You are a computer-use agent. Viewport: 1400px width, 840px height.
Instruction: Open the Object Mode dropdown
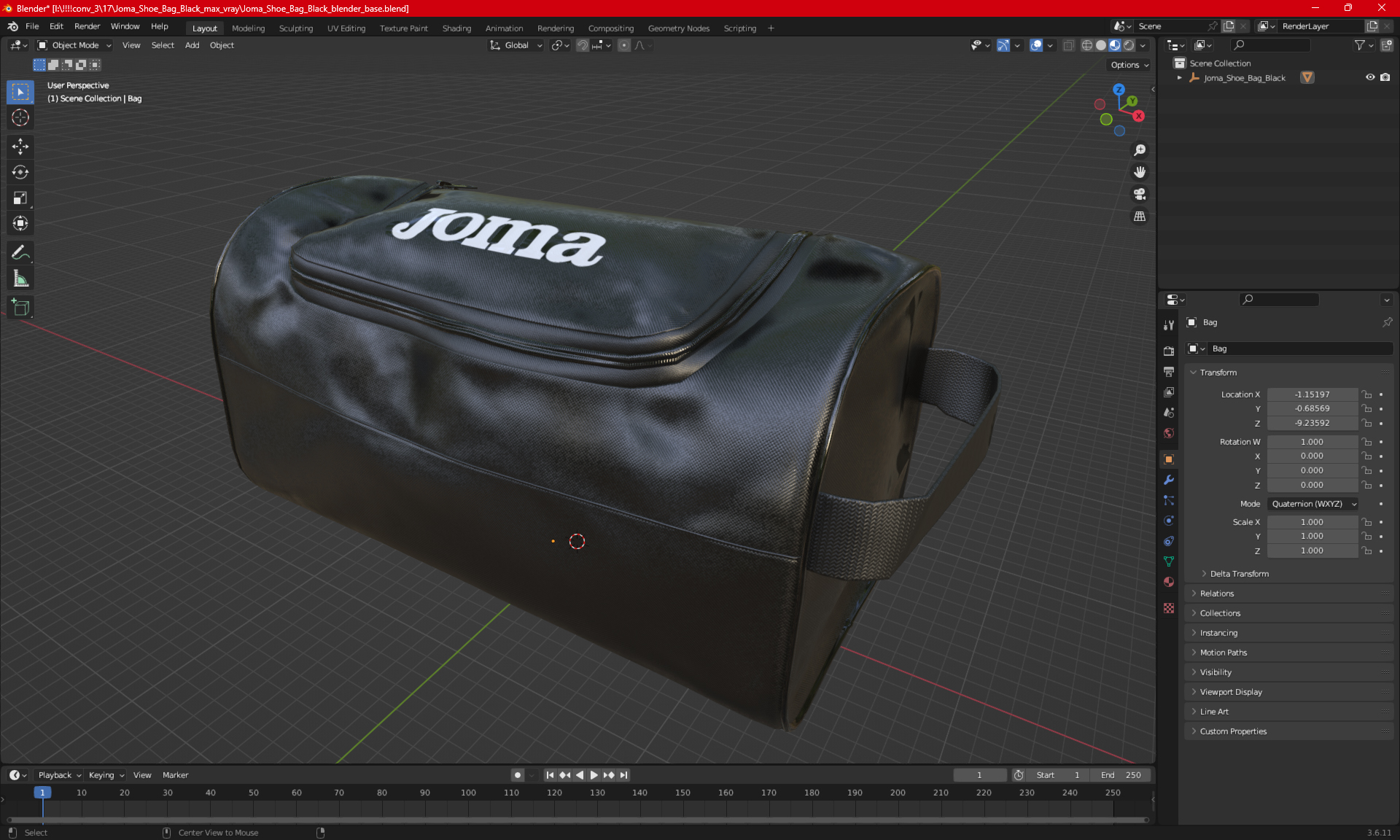[74, 45]
